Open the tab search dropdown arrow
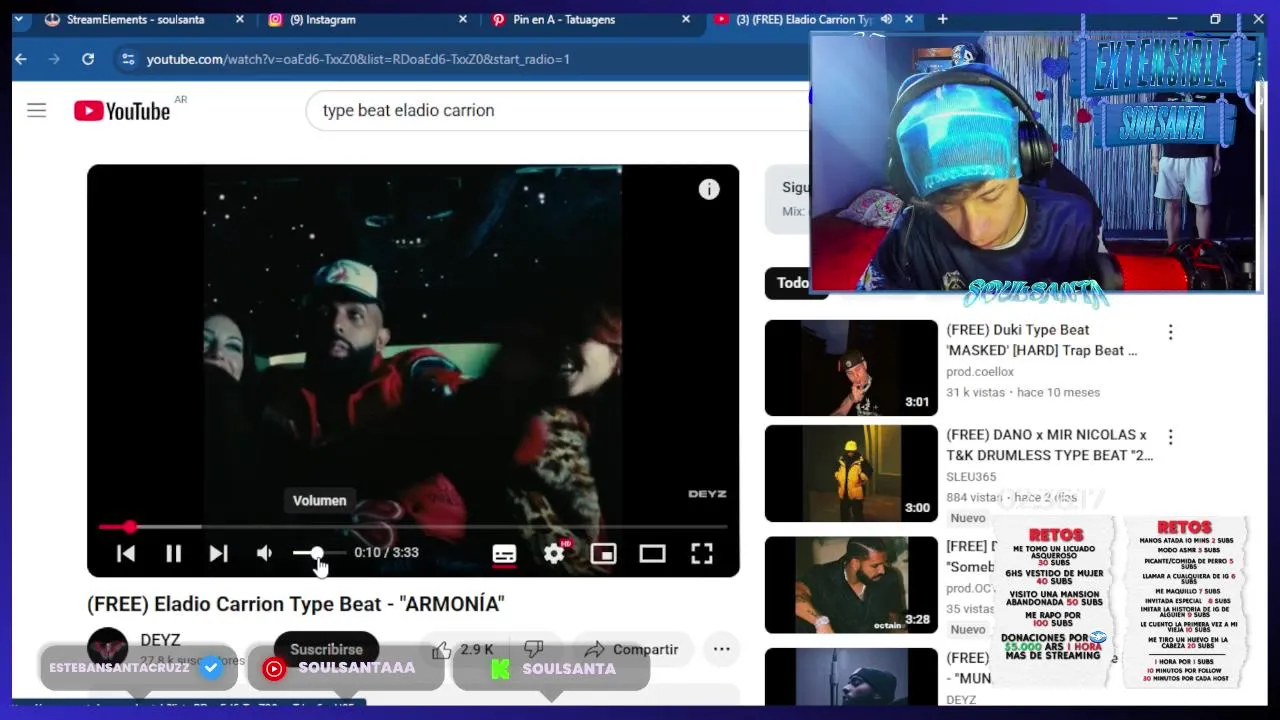1280x720 pixels. (x=18, y=19)
